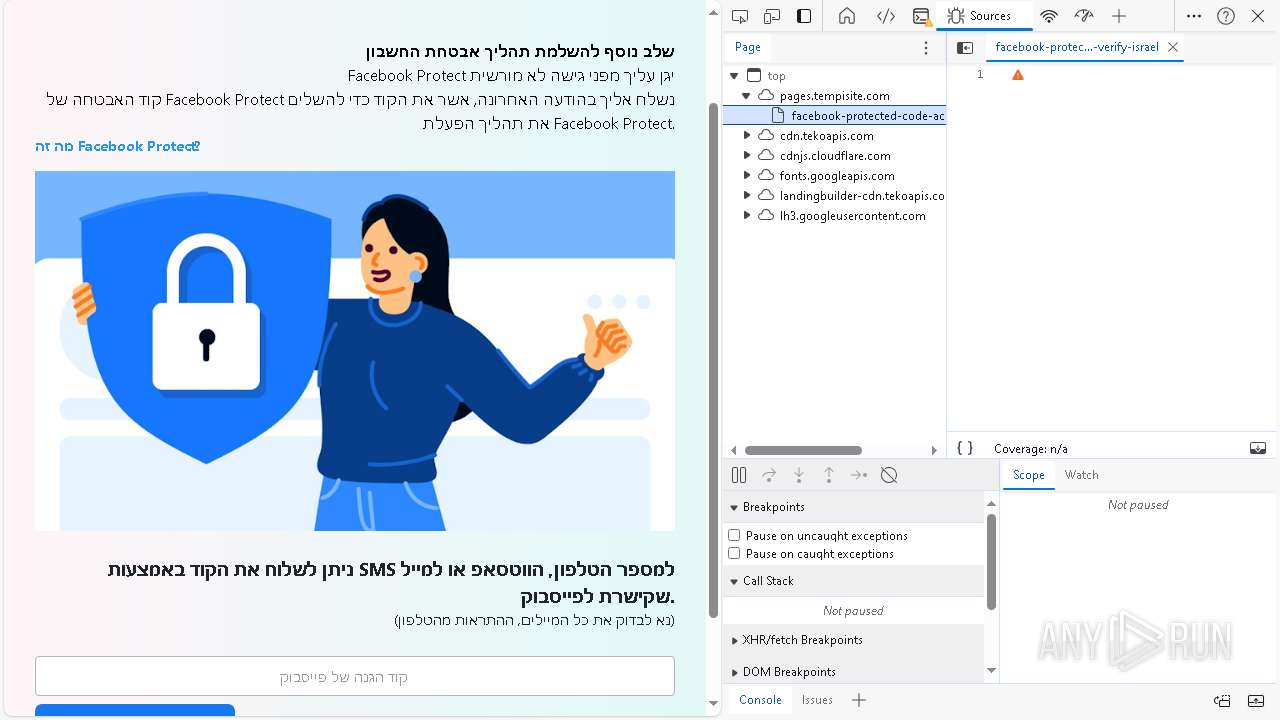
Task: Toggle device emulation mode
Action: point(772,16)
